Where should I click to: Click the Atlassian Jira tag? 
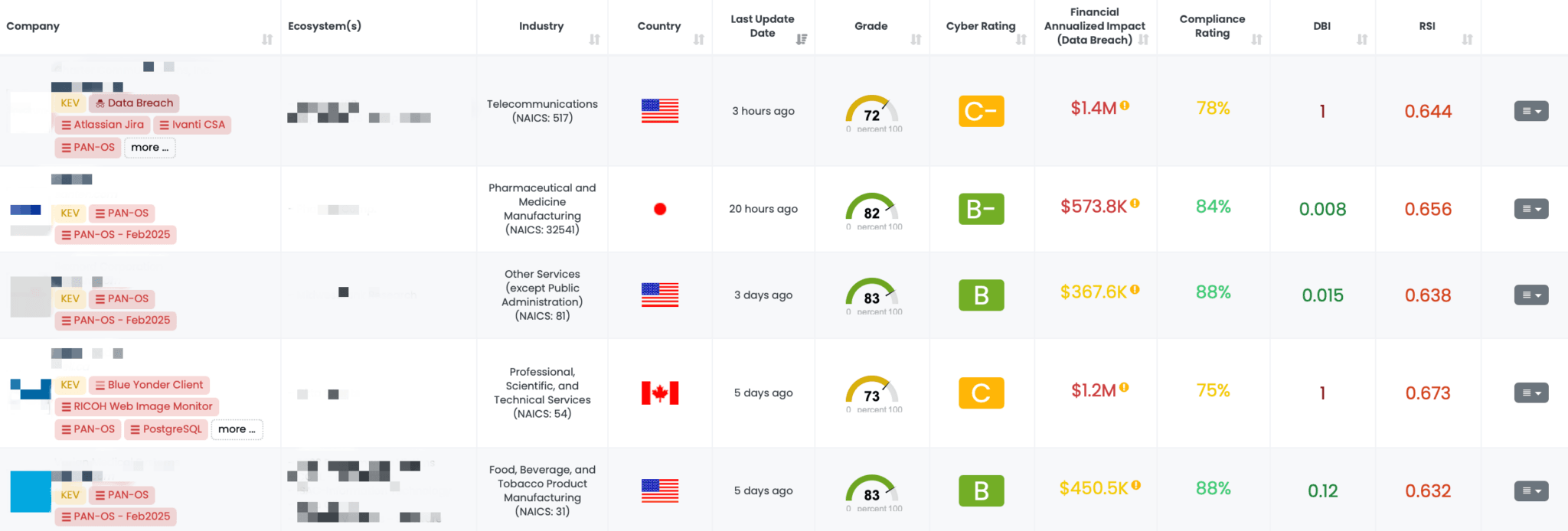102,125
